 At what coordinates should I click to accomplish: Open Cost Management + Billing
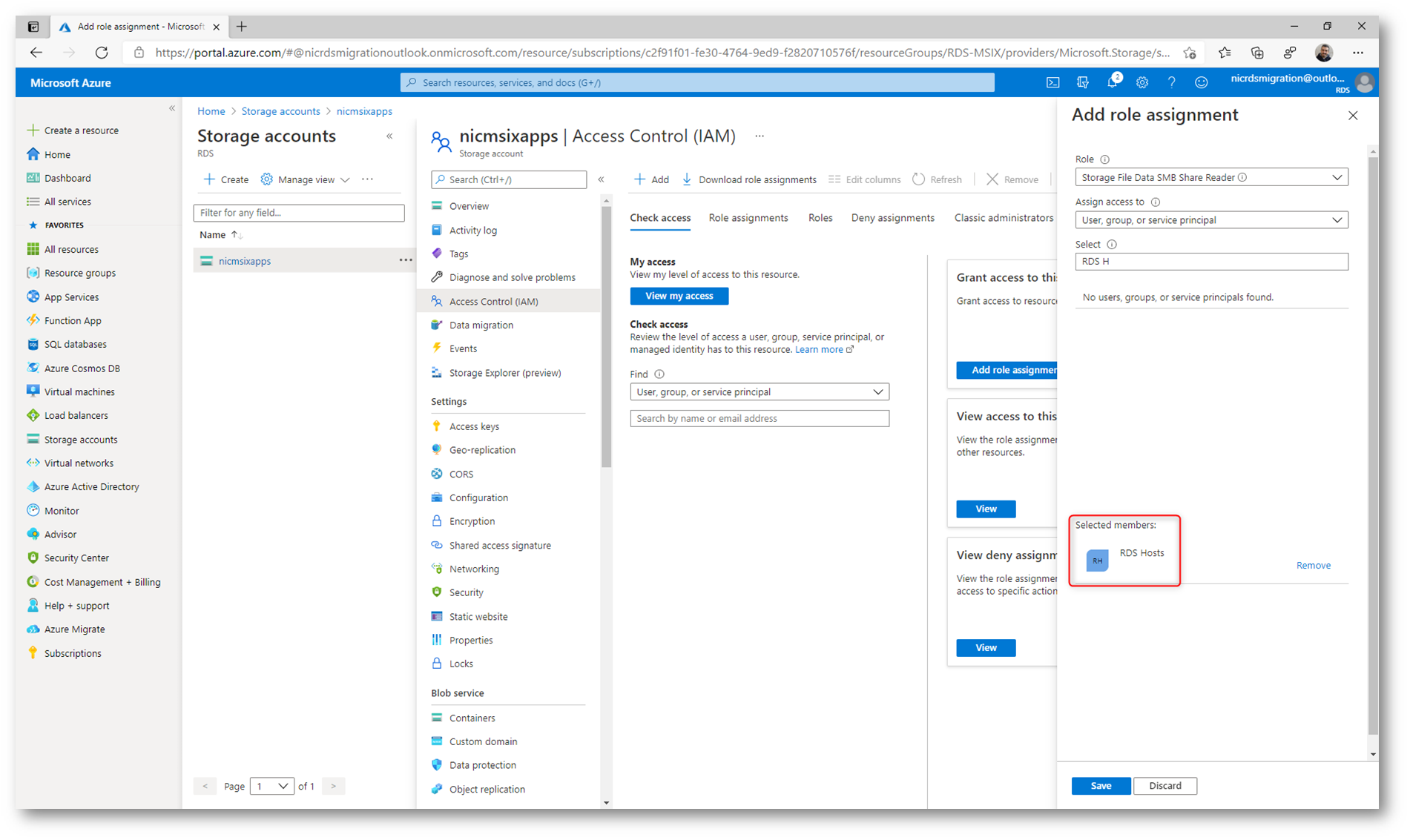tap(94, 582)
